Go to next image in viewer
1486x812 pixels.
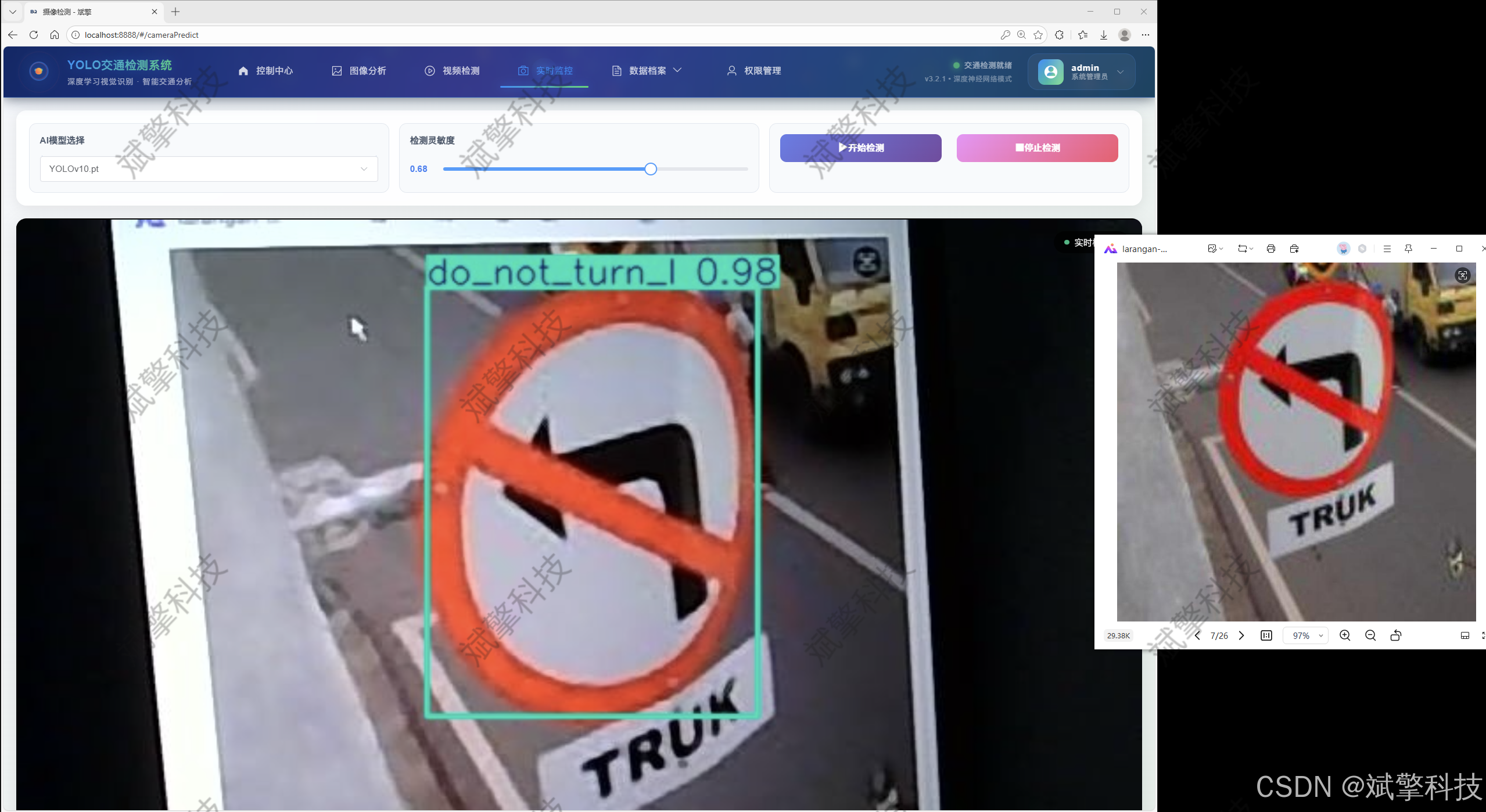pyautogui.click(x=1241, y=635)
